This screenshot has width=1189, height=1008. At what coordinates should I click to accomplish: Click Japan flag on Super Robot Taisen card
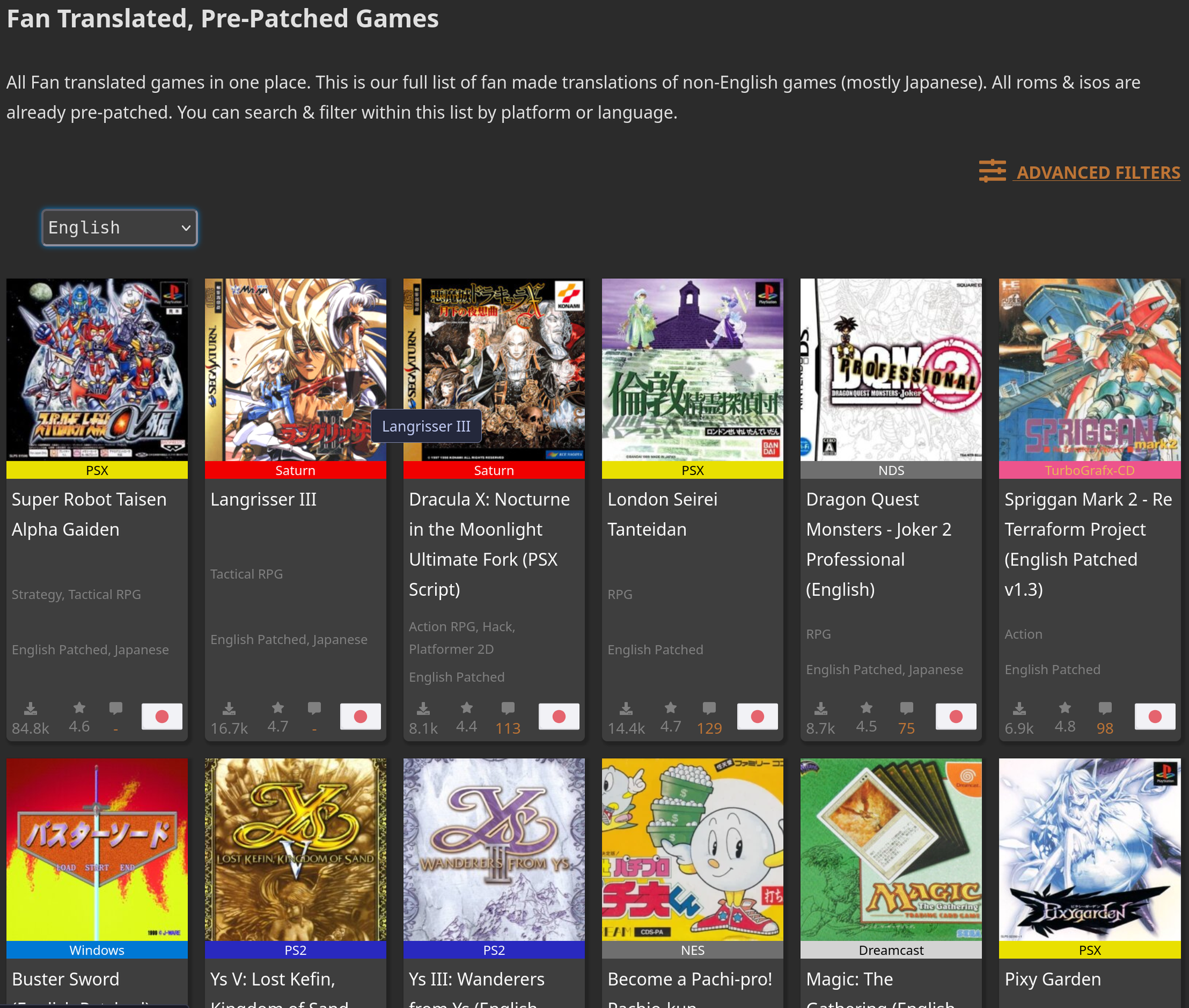click(162, 716)
